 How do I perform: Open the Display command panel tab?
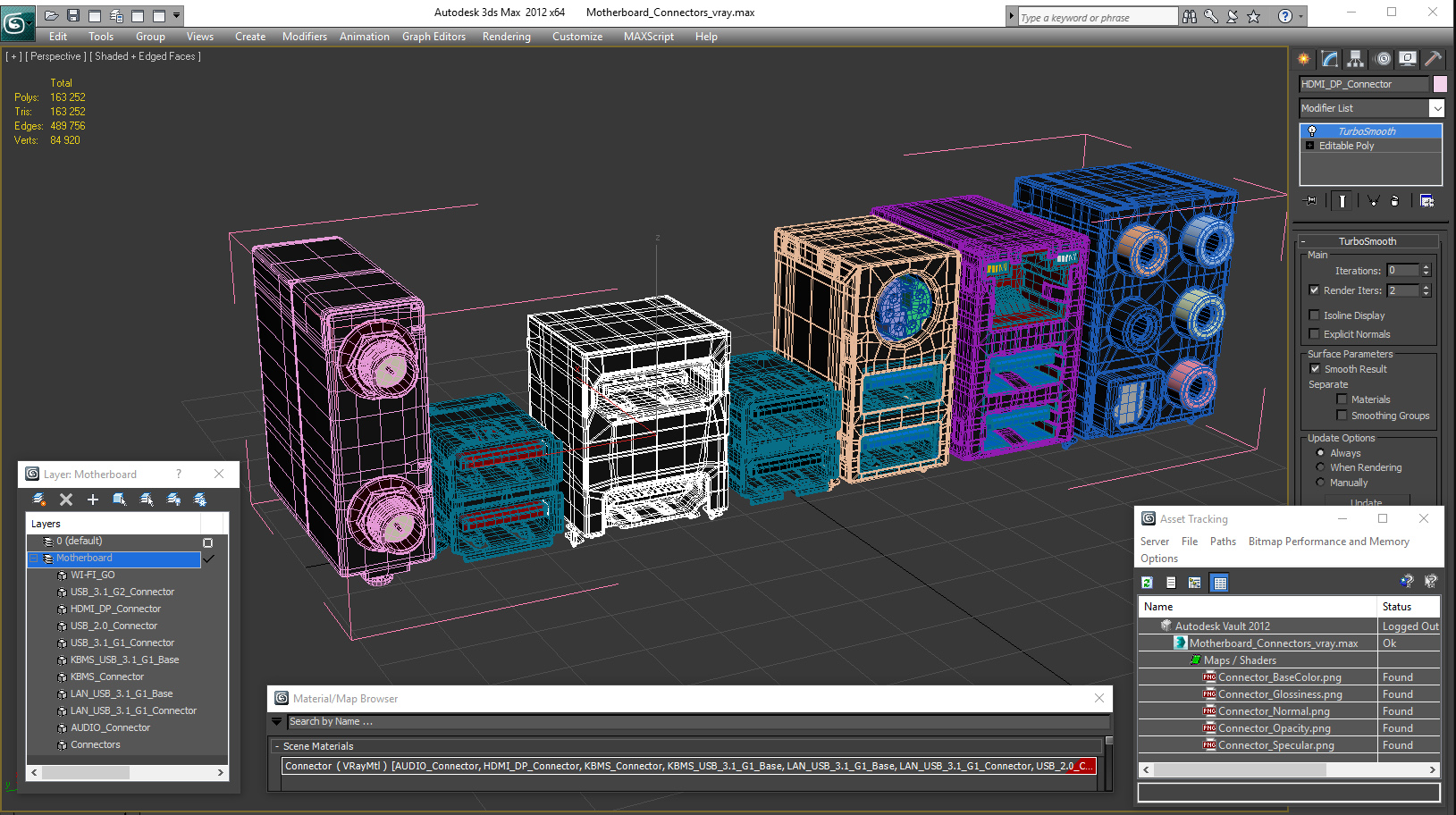pos(1408,59)
